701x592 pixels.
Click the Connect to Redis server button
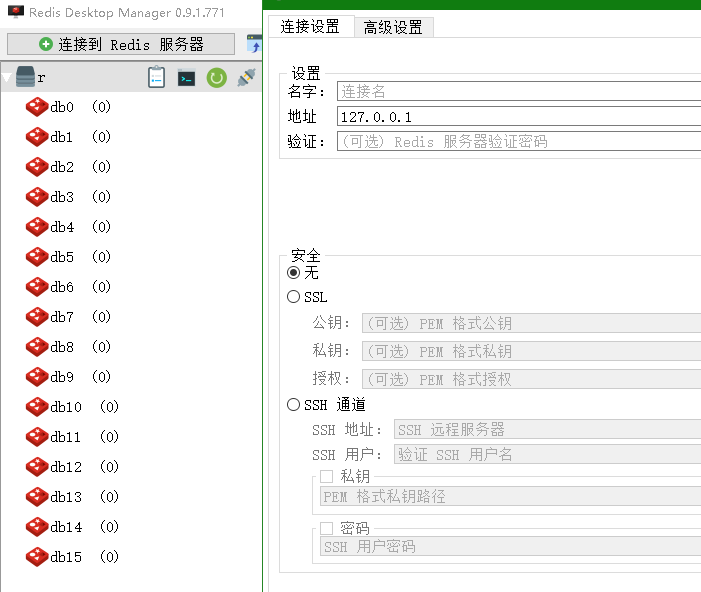click(121, 44)
